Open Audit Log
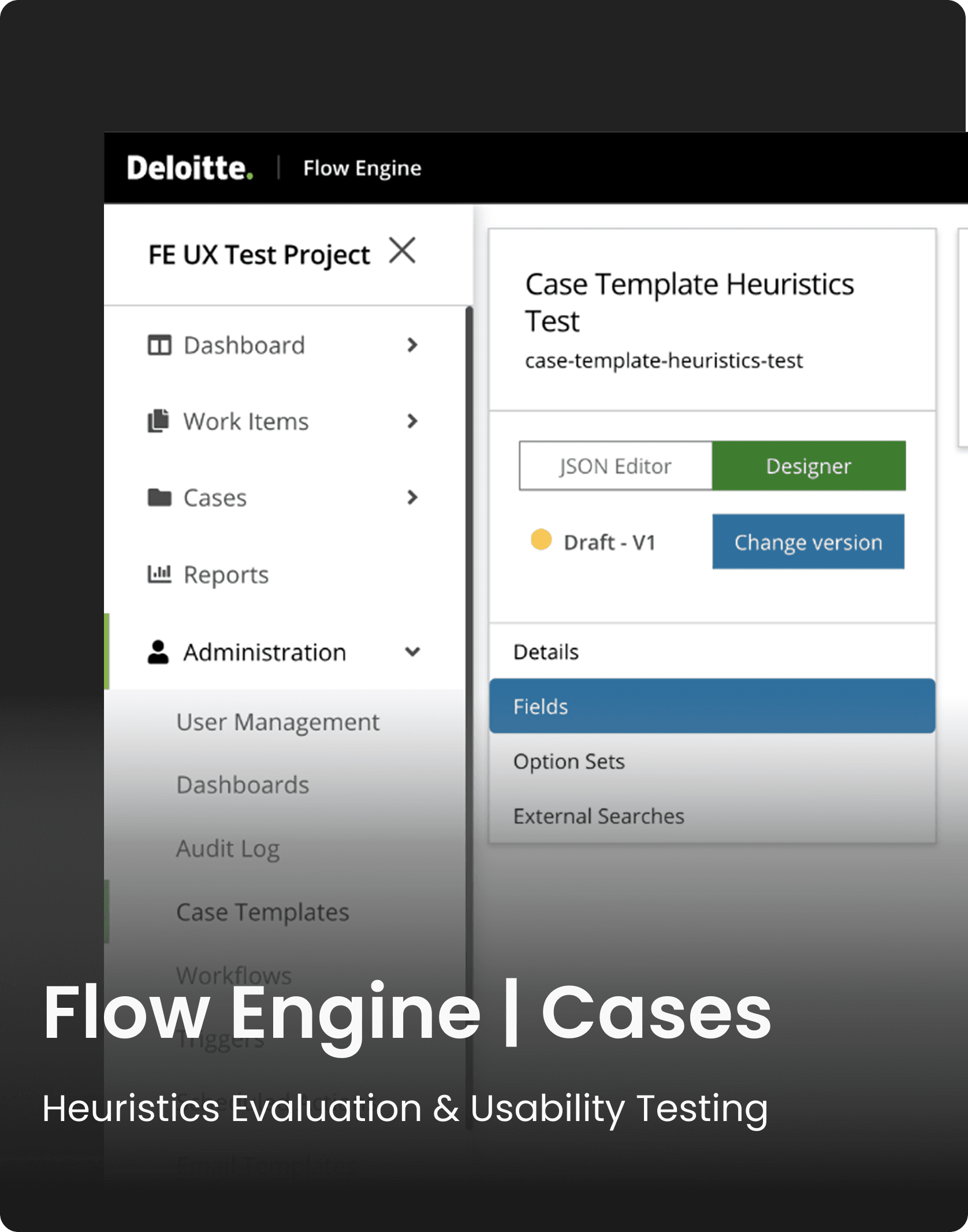968x1232 pixels. (x=228, y=849)
